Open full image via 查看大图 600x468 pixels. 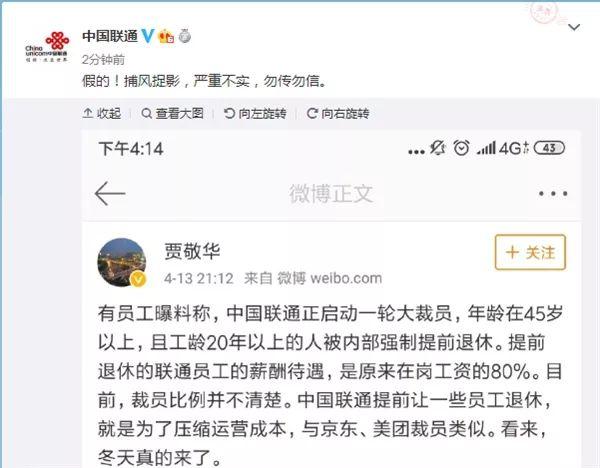[172, 113]
